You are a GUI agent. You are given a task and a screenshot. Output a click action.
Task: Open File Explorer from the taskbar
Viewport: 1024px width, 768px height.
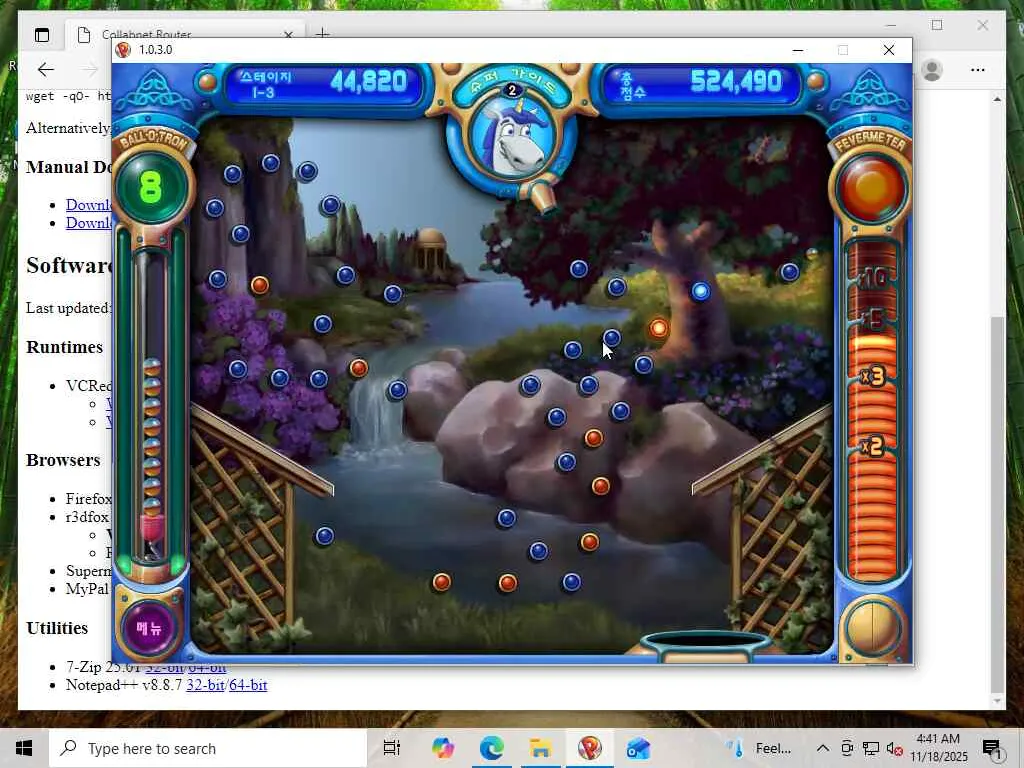click(541, 748)
